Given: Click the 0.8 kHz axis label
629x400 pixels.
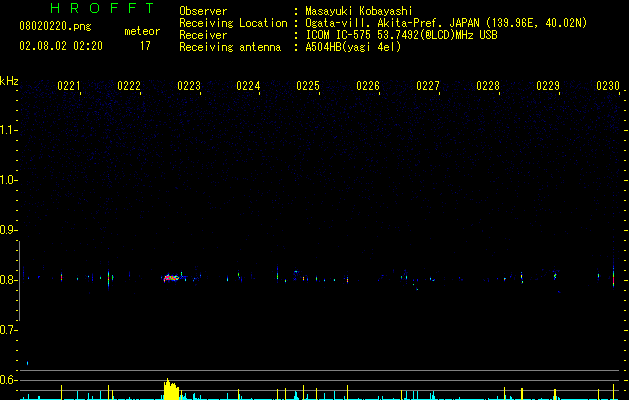Looking at the screenshot, I should click(x=9, y=280).
